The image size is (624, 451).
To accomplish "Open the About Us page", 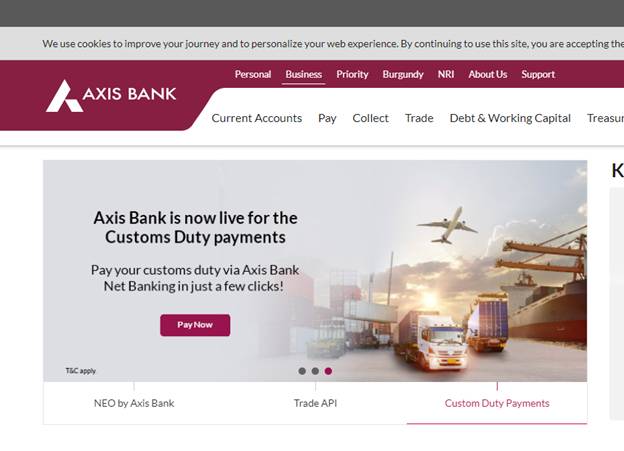I will tap(488, 74).
